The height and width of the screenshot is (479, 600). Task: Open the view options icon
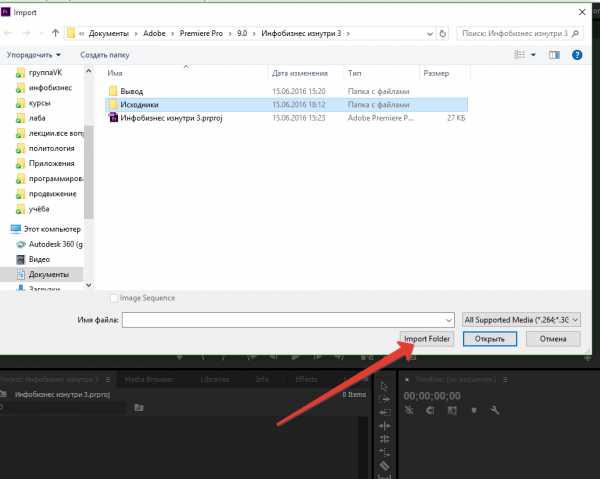click(519, 54)
